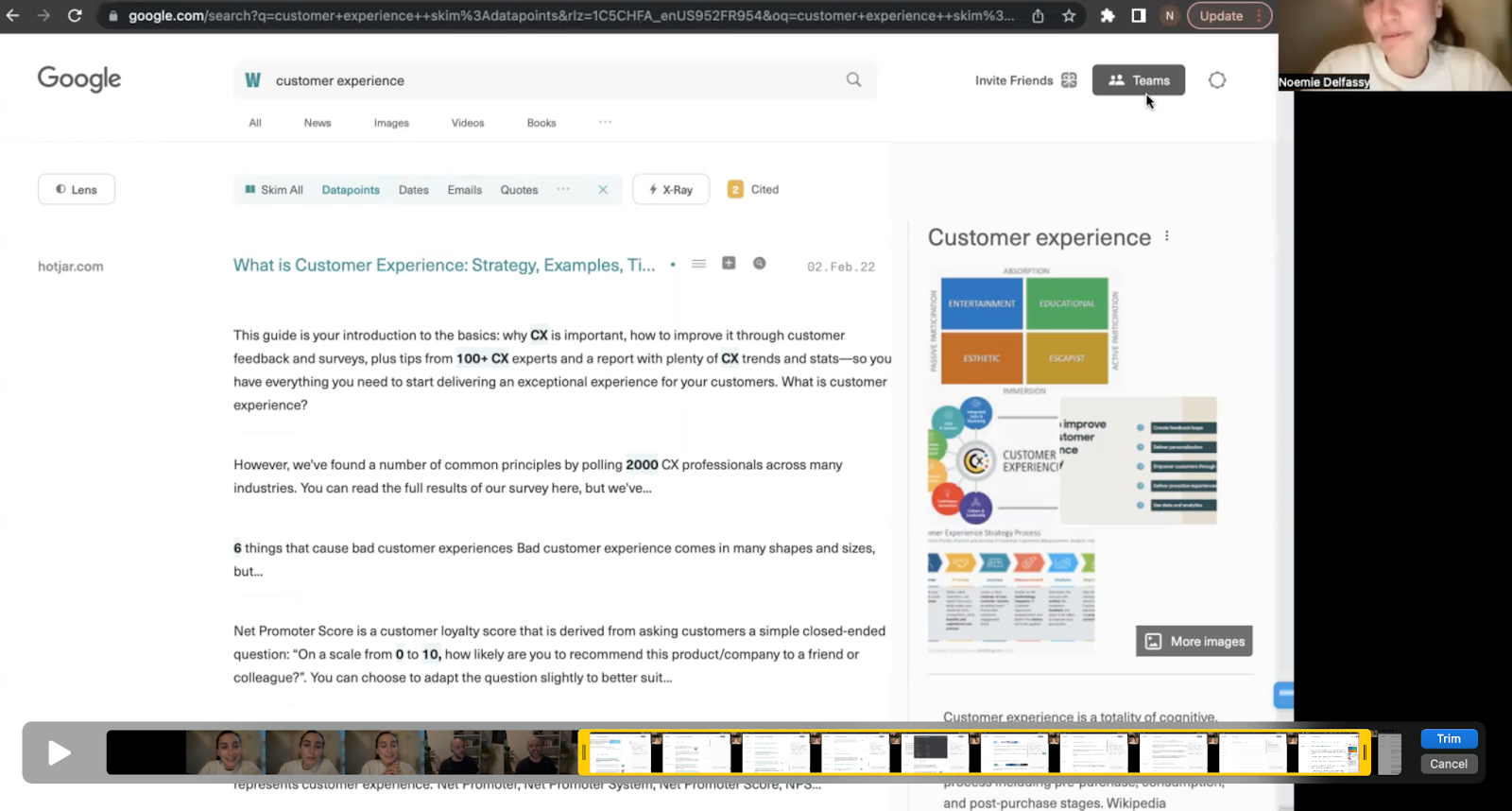This screenshot has height=811, width=1512.
Task: Select the Books search tab
Action: (x=541, y=123)
